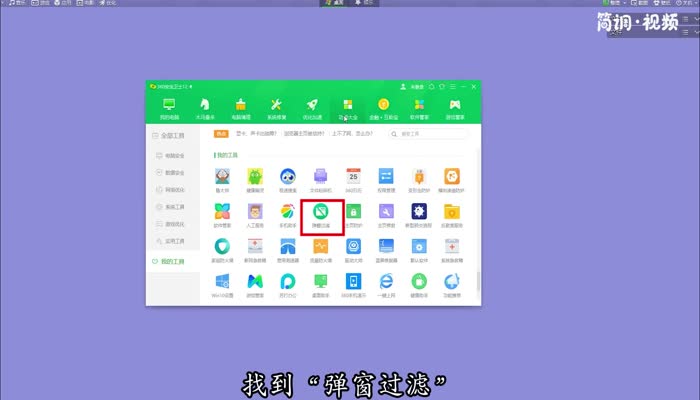Open the Win10设置 tool
The image size is (700, 400).
[222, 283]
